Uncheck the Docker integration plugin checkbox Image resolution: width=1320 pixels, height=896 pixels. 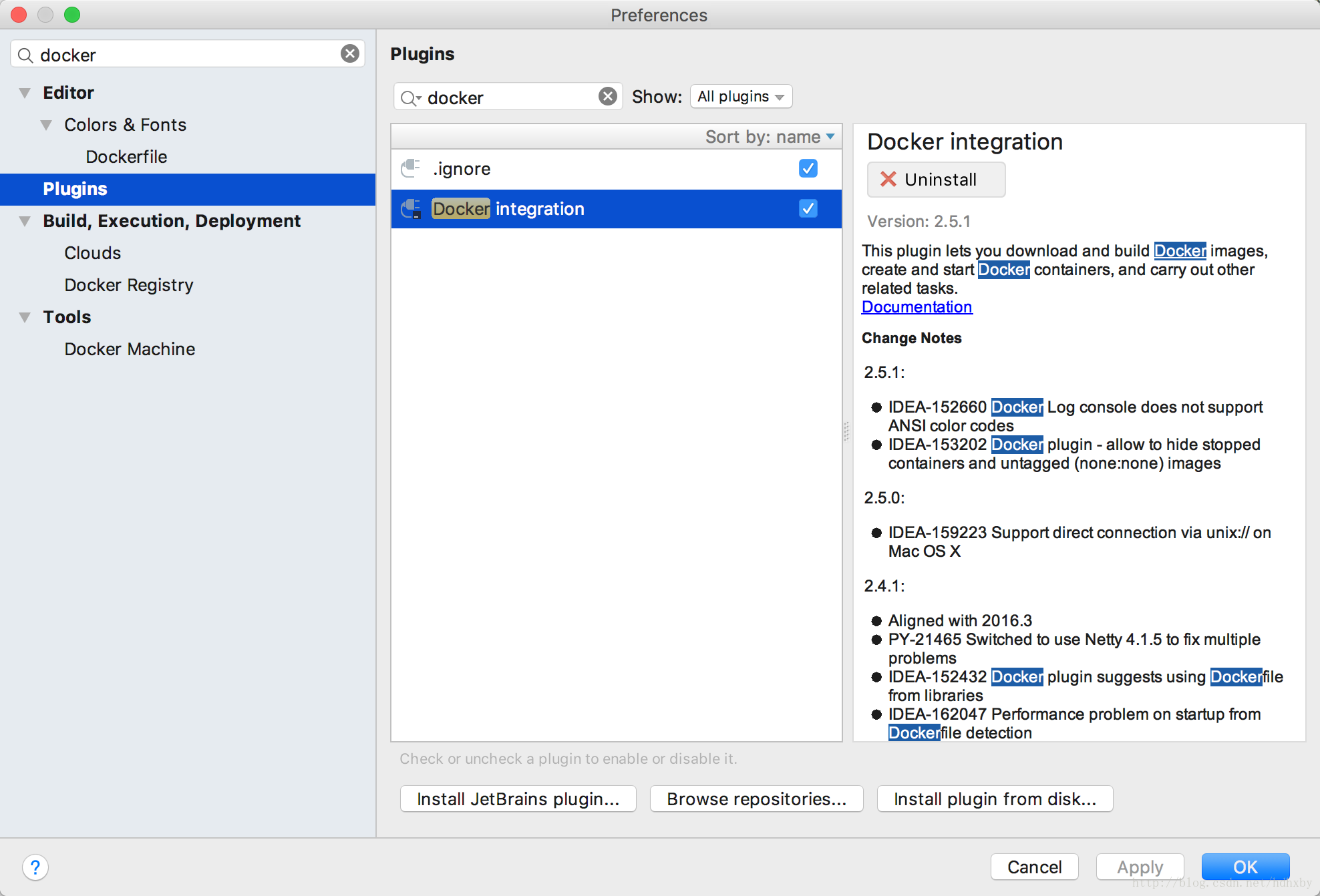tap(808, 208)
